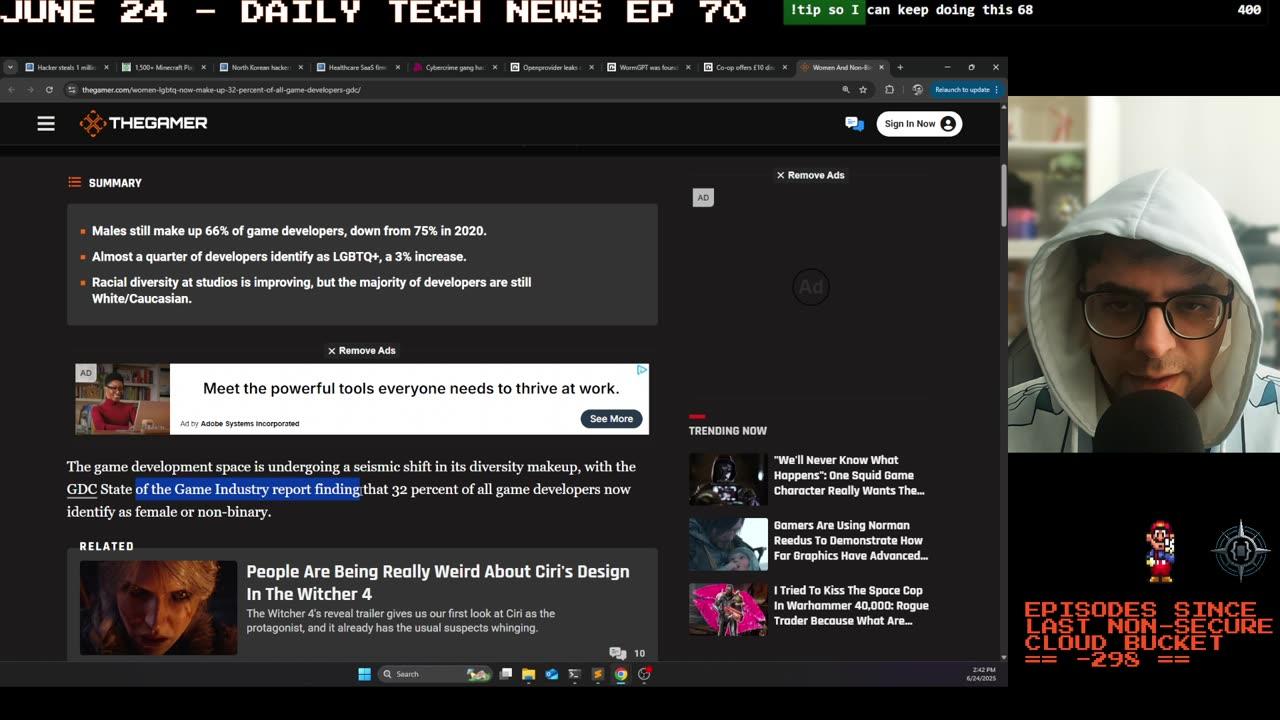Reload the page with refresh icon

49,89
